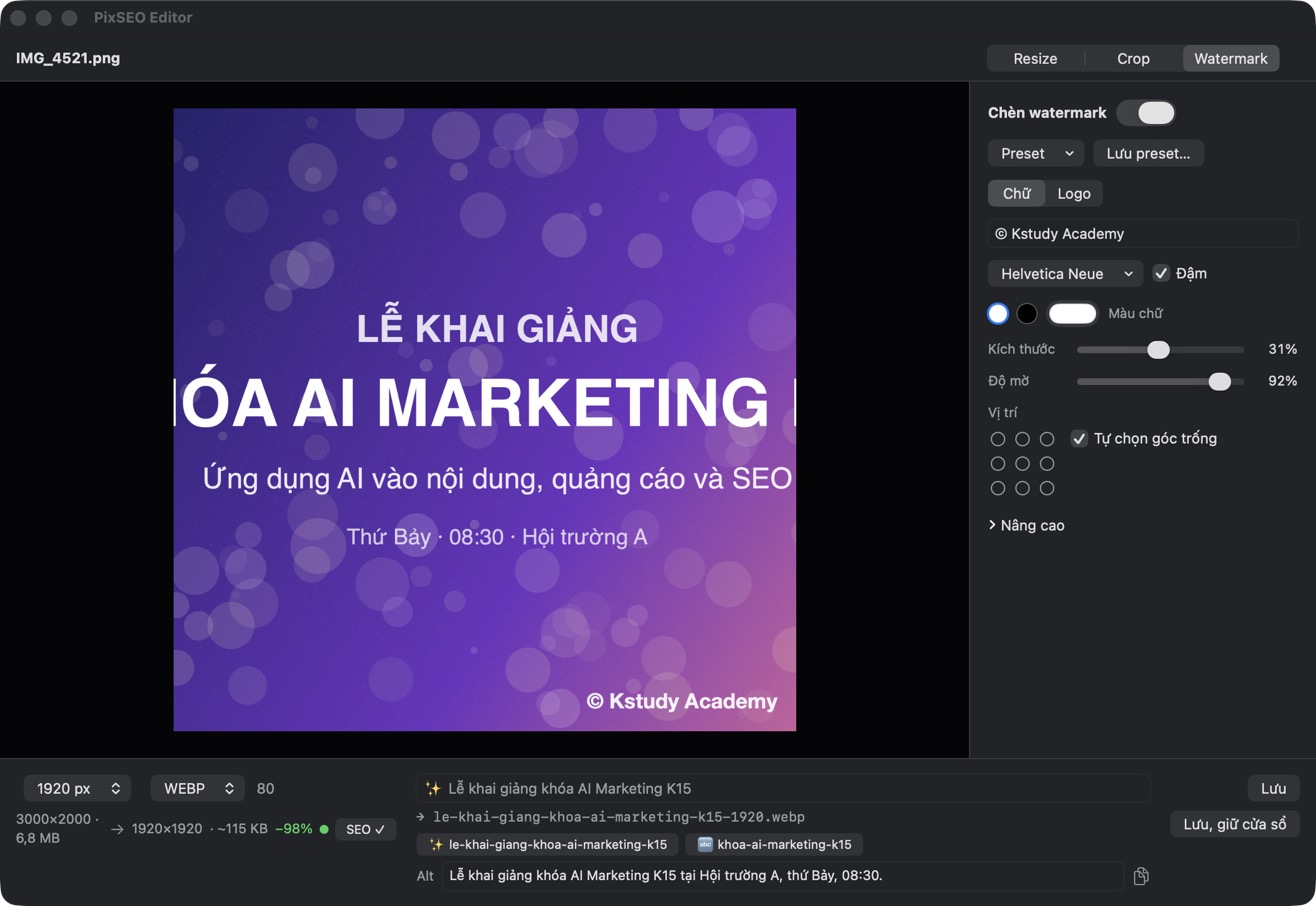
Task: Click the Kích thước size slider
Action: point(1160,349)
